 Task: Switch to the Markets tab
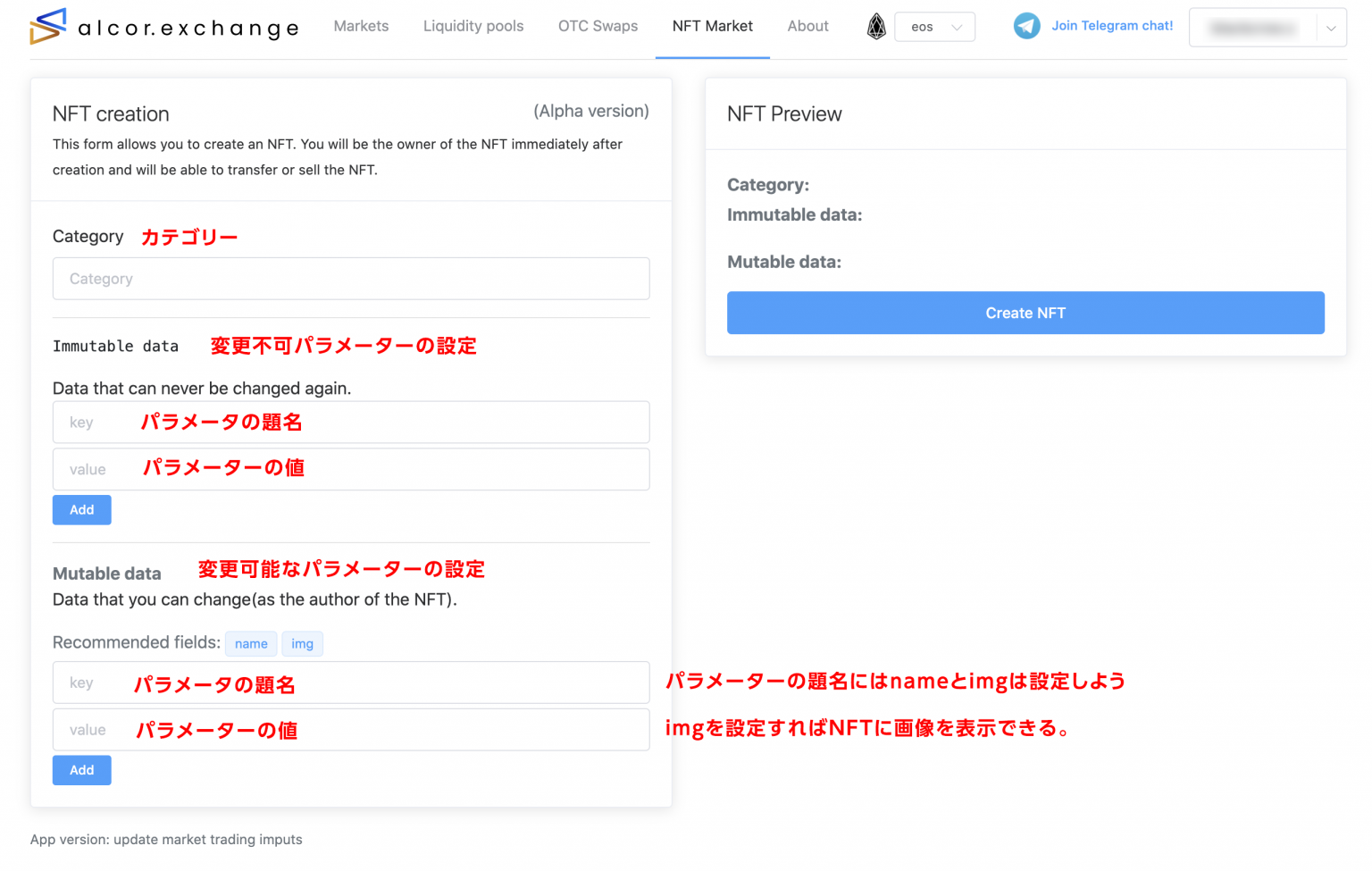click(x=361, y=26)
